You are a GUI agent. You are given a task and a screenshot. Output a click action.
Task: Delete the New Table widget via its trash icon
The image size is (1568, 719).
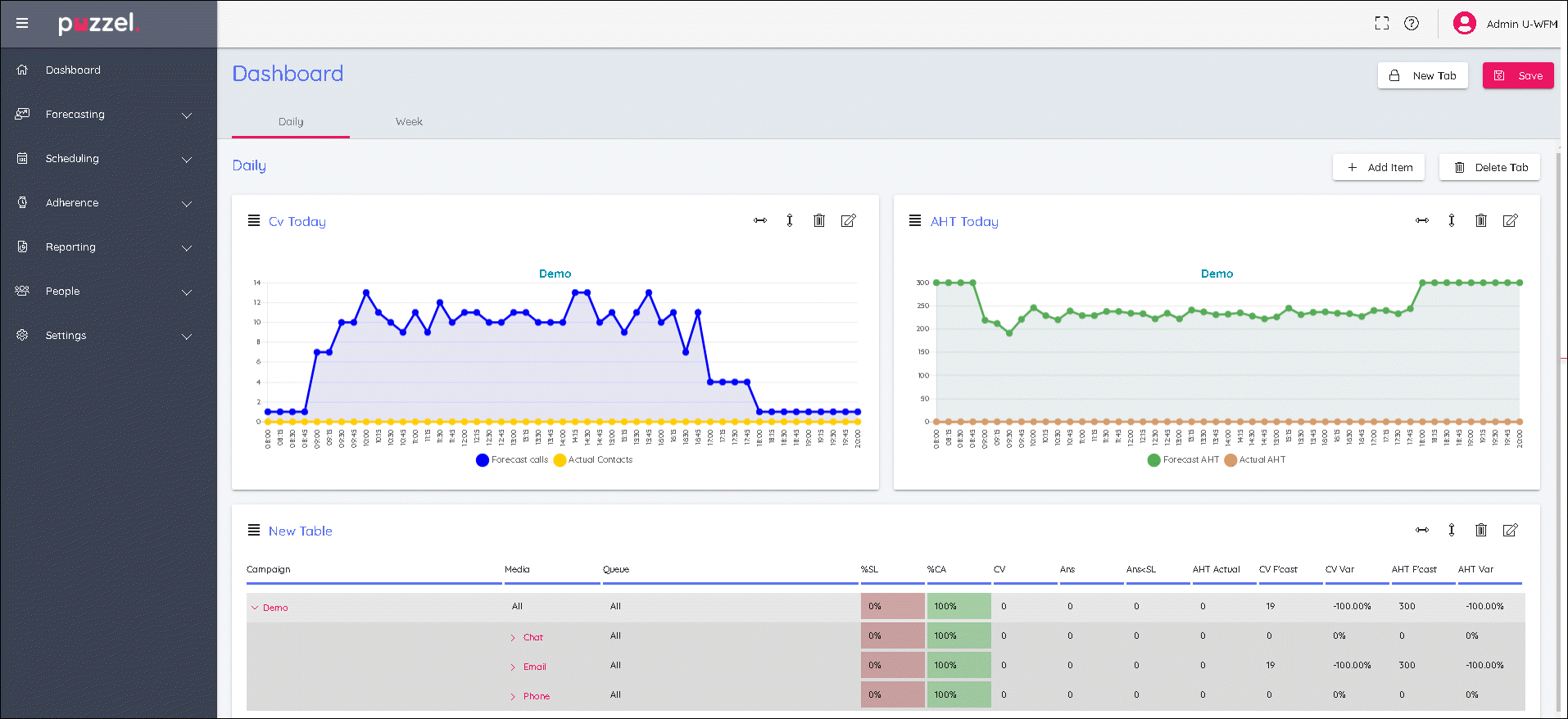tap(1481, 530)
